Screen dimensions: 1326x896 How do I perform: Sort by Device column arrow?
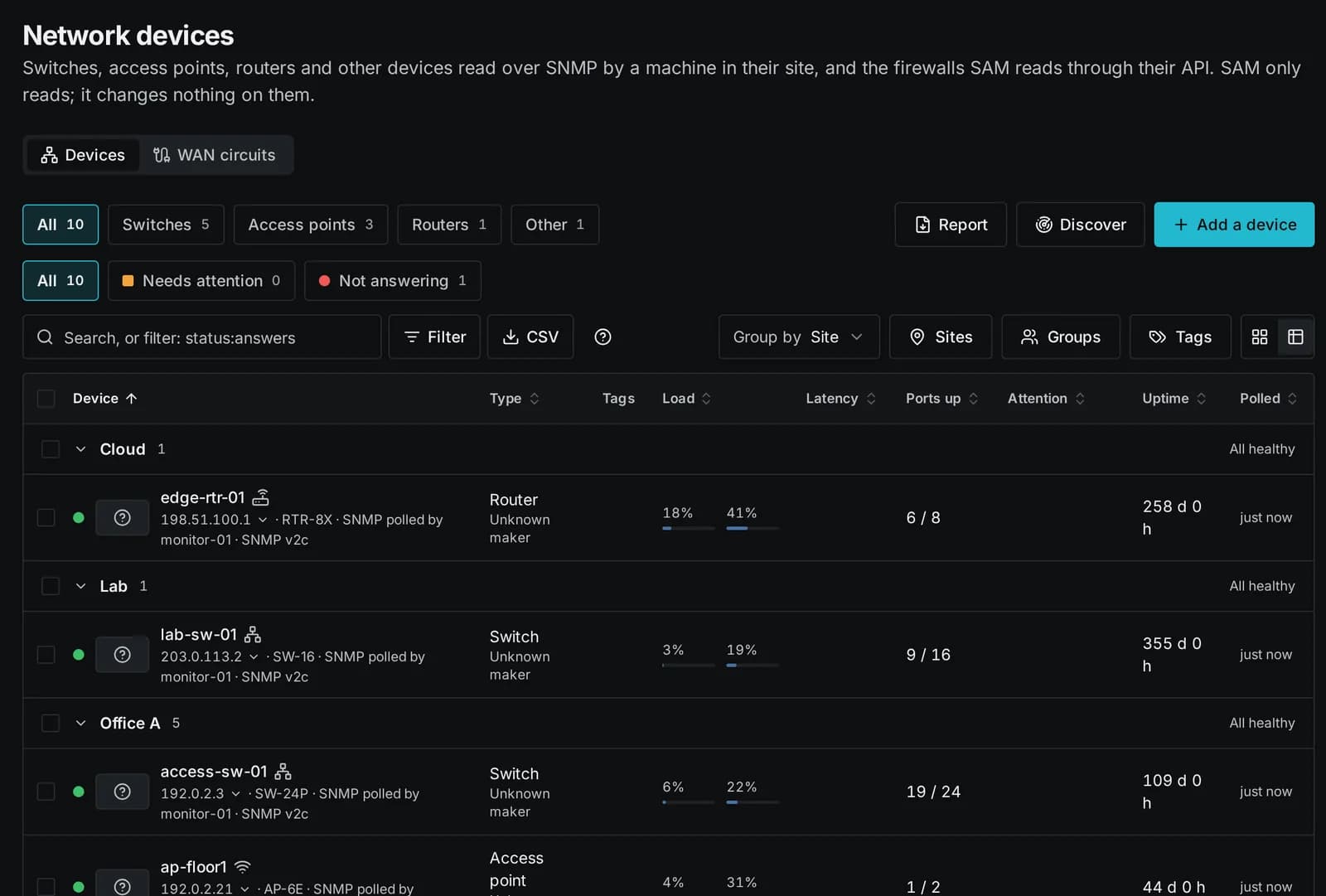coord(131,399)
